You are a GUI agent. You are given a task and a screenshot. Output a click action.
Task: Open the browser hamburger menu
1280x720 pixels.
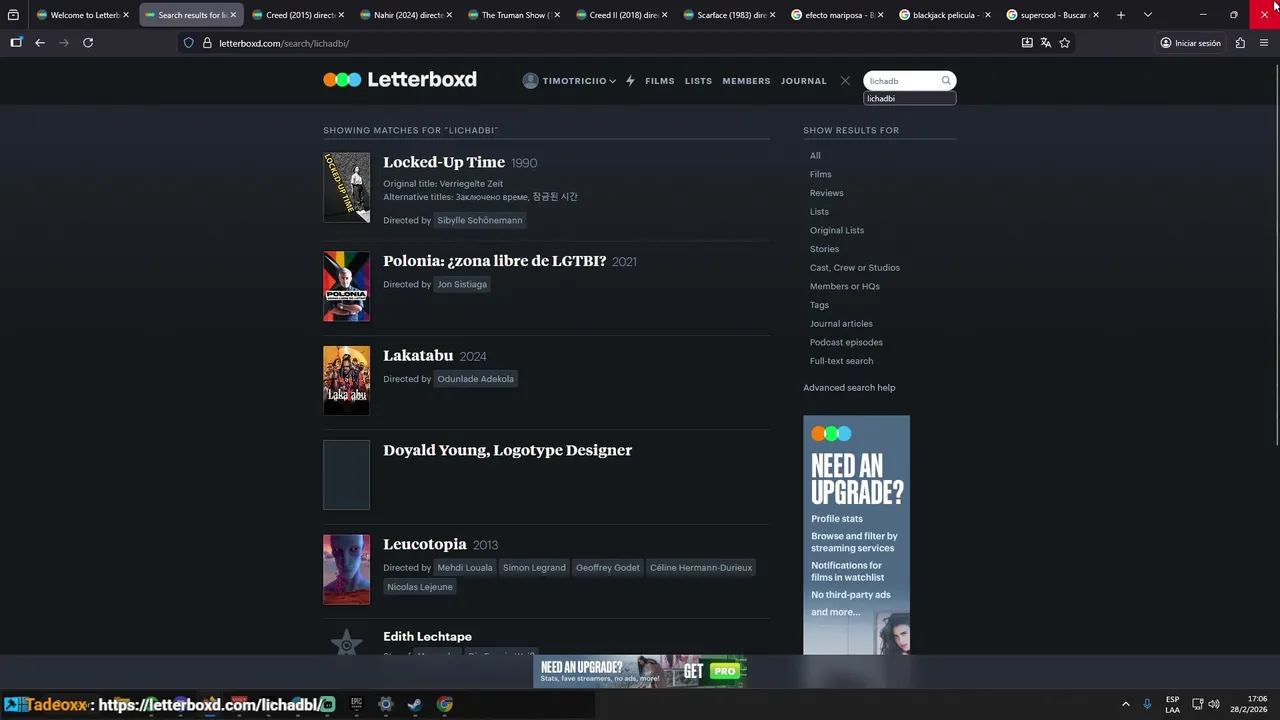[x=1263, y=43]
